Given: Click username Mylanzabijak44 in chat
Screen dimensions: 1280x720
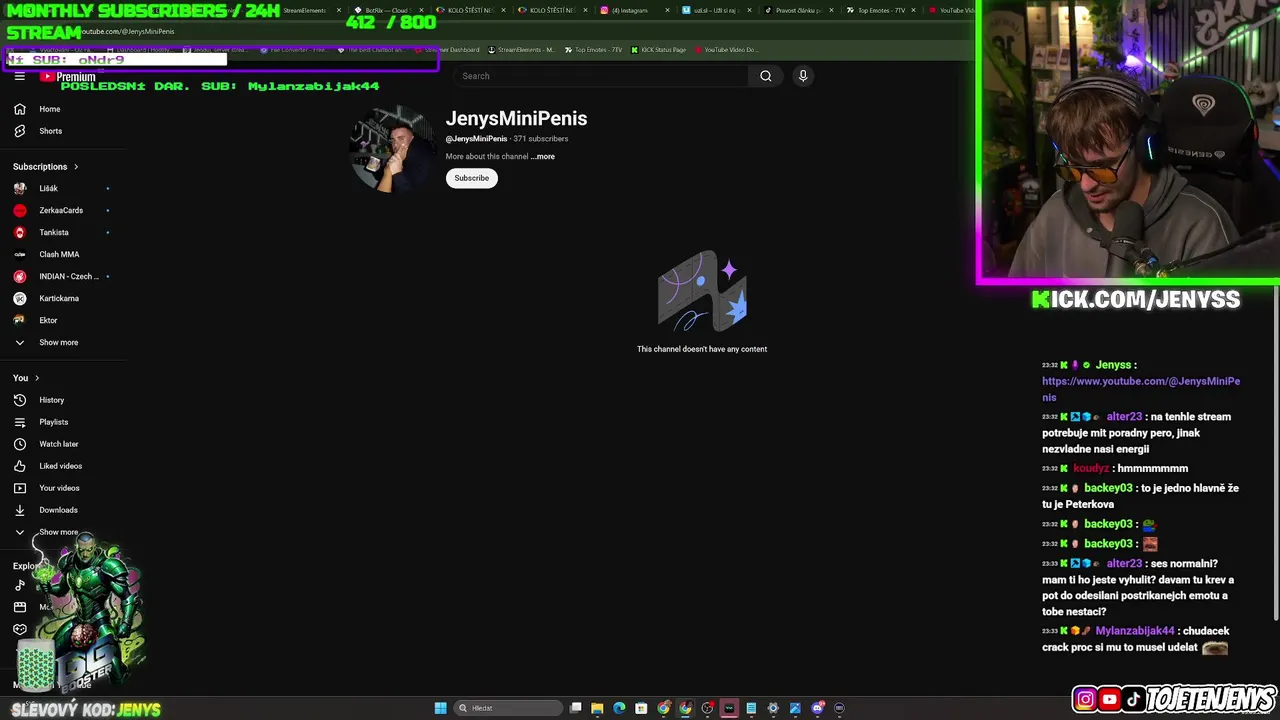Looking at the screenshot, I should coord(1134,631).
